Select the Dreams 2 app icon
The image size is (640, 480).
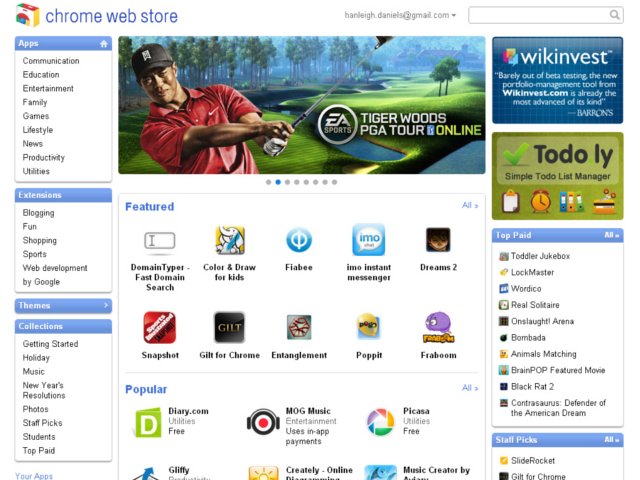pyautogui.click(x=438, y=240)
